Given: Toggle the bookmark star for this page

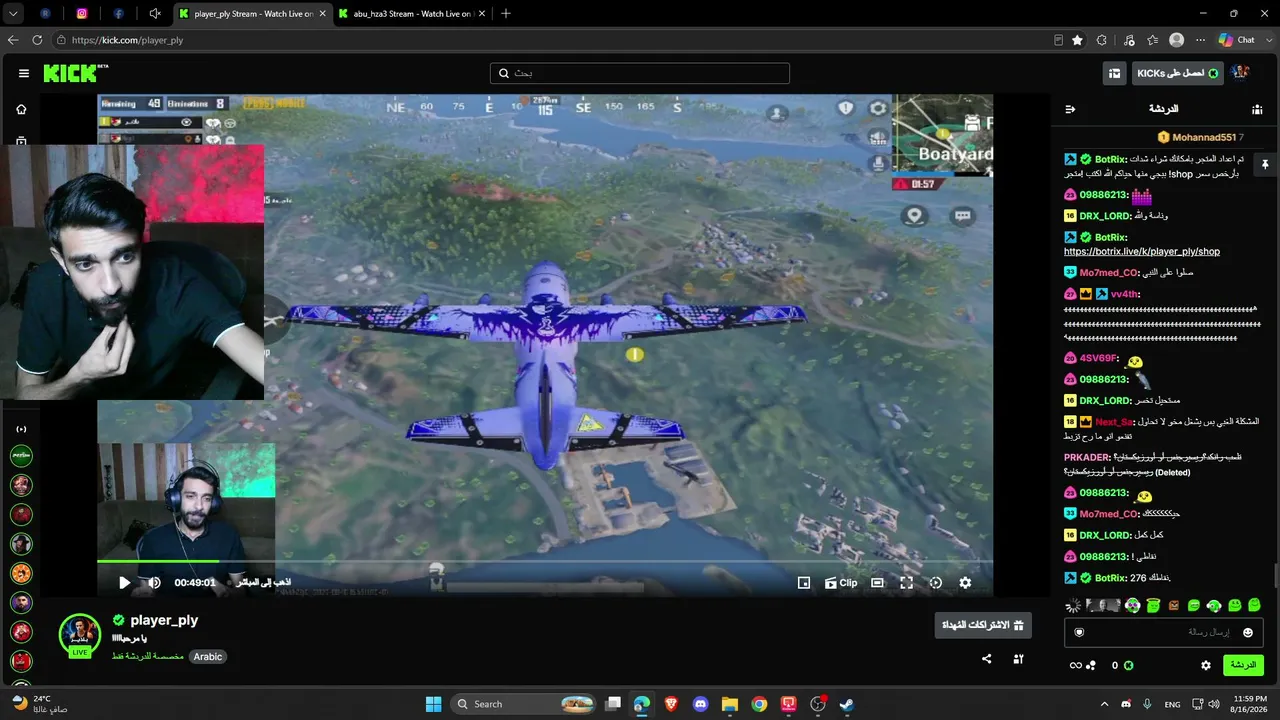Looking at the screenshot, I should point(1077,40).
